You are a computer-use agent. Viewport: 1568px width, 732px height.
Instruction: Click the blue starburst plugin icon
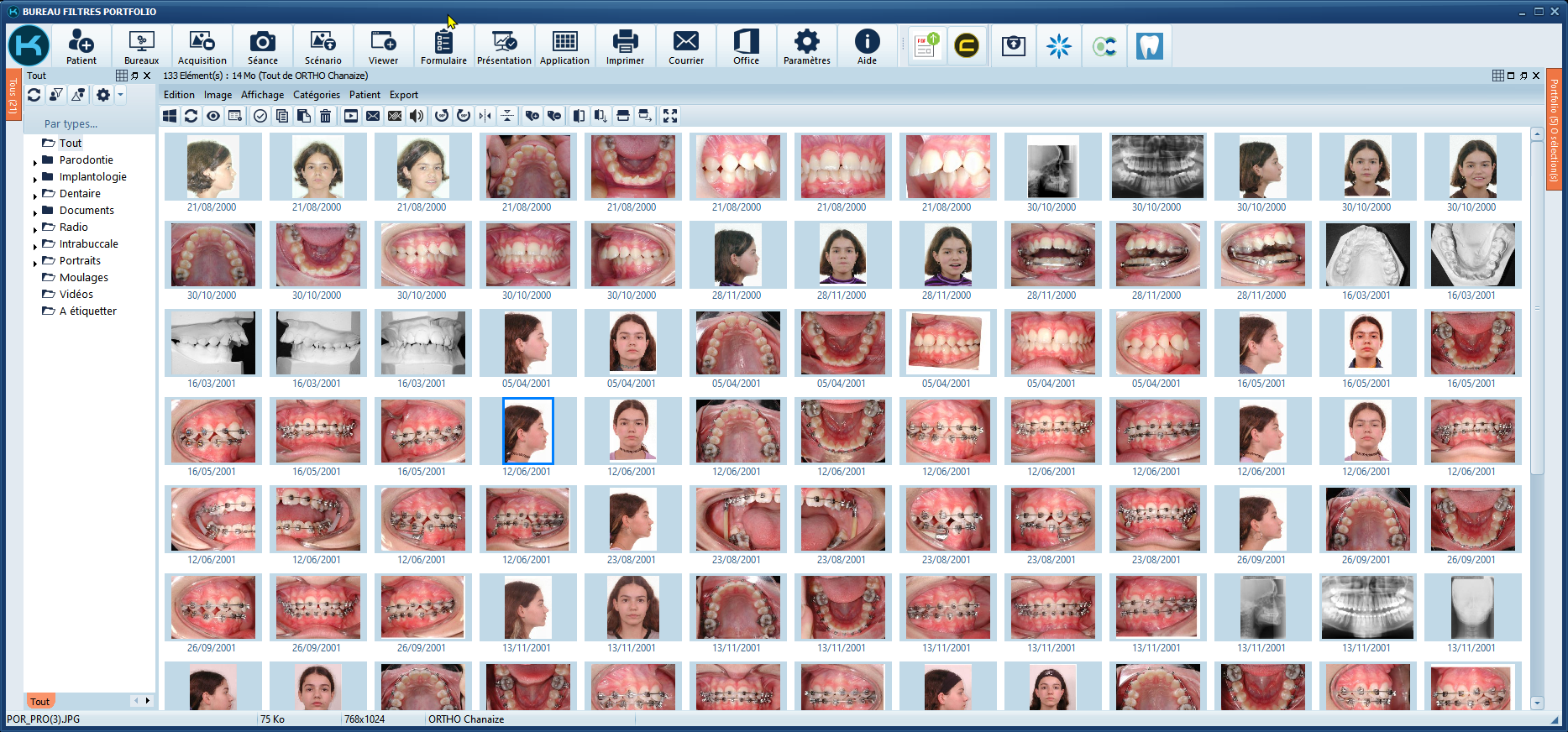1059,45
